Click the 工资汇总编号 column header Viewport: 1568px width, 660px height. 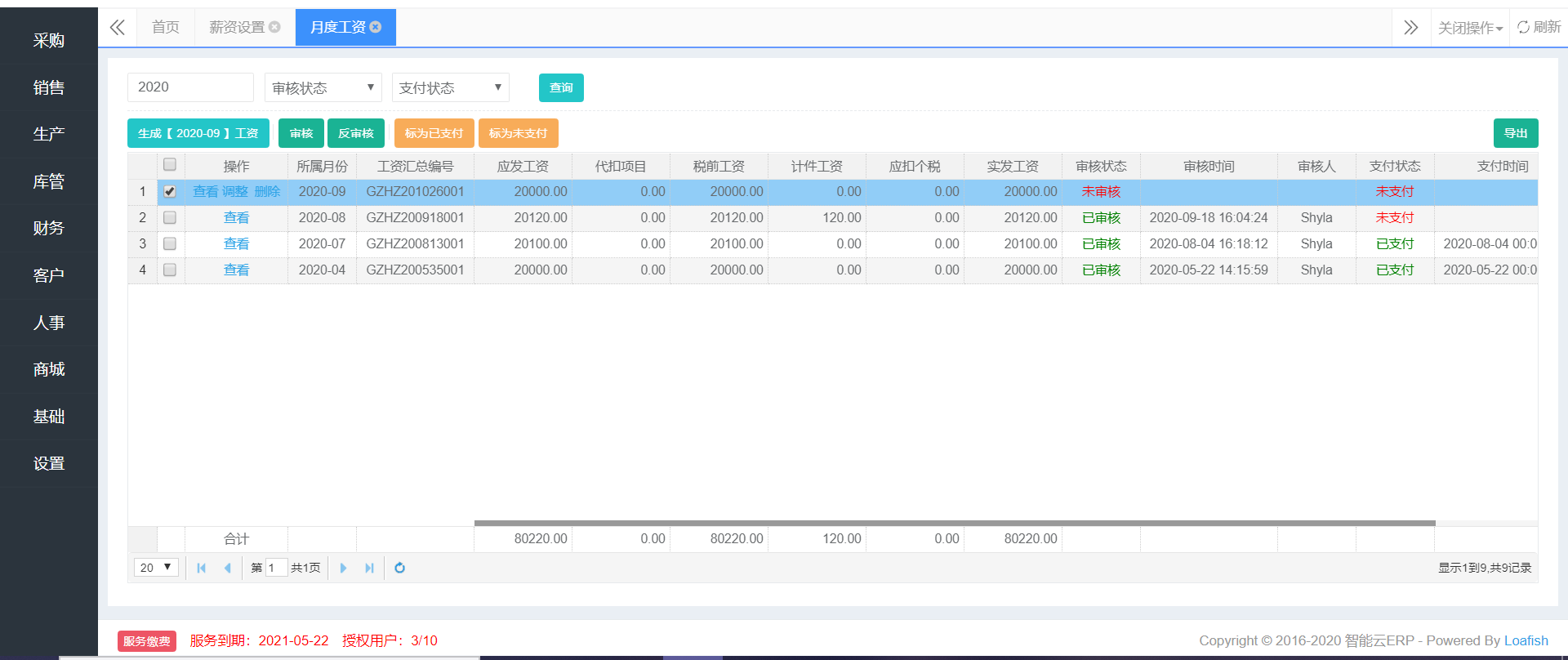[415, 166]
